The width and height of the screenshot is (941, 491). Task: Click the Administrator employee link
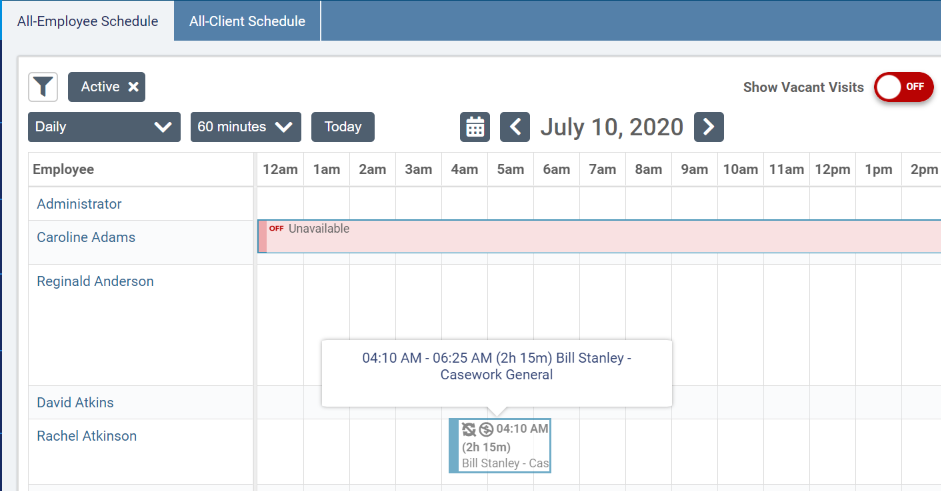tap(79, 204)
